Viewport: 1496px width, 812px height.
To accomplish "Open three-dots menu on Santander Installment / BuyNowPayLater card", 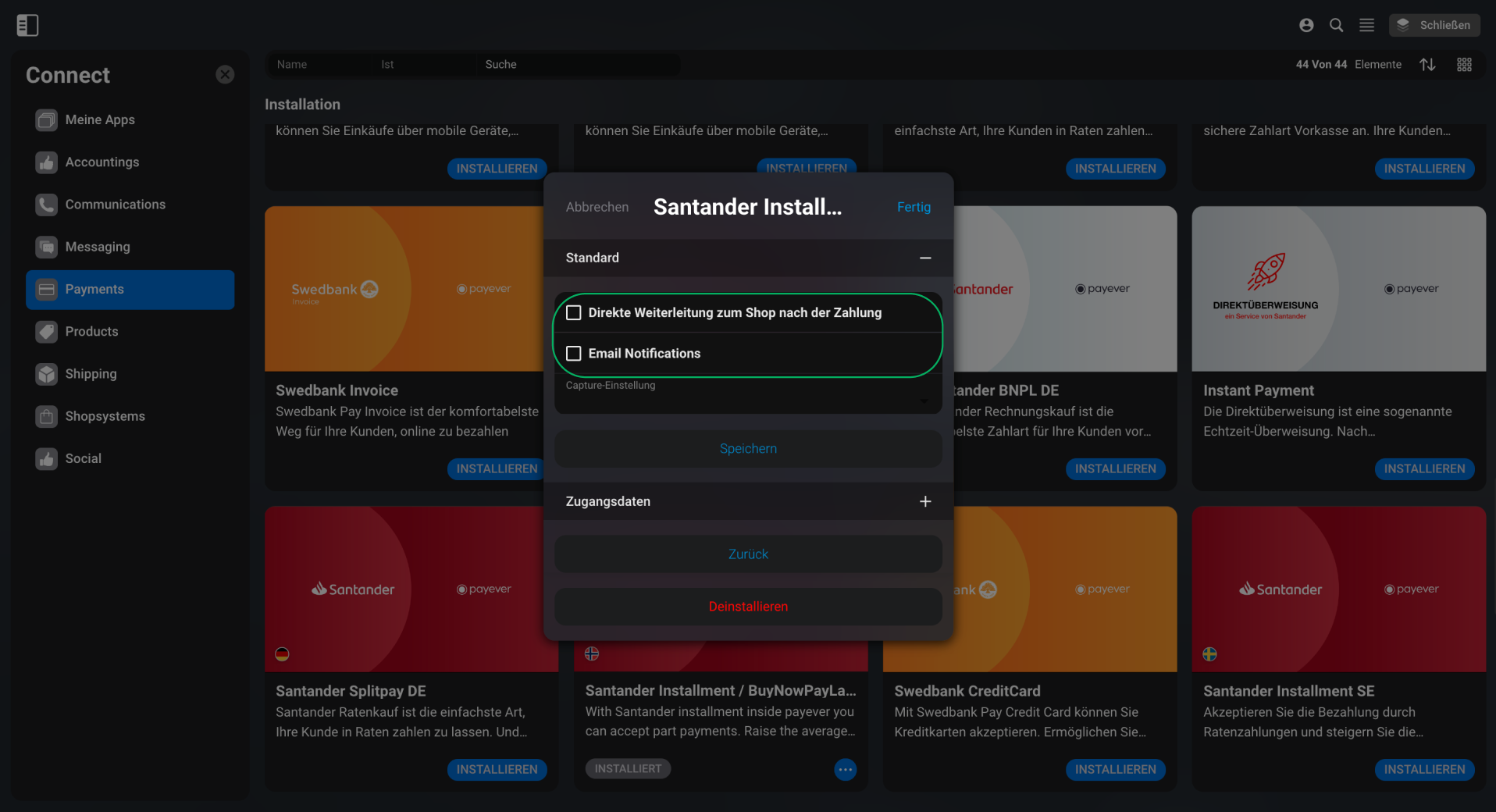I will 845,770.
